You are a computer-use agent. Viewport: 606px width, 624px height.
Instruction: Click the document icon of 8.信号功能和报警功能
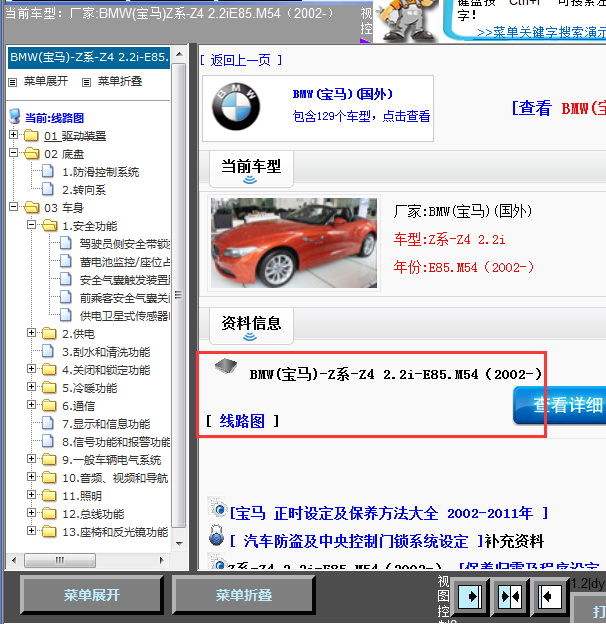(x=48, y=441)
